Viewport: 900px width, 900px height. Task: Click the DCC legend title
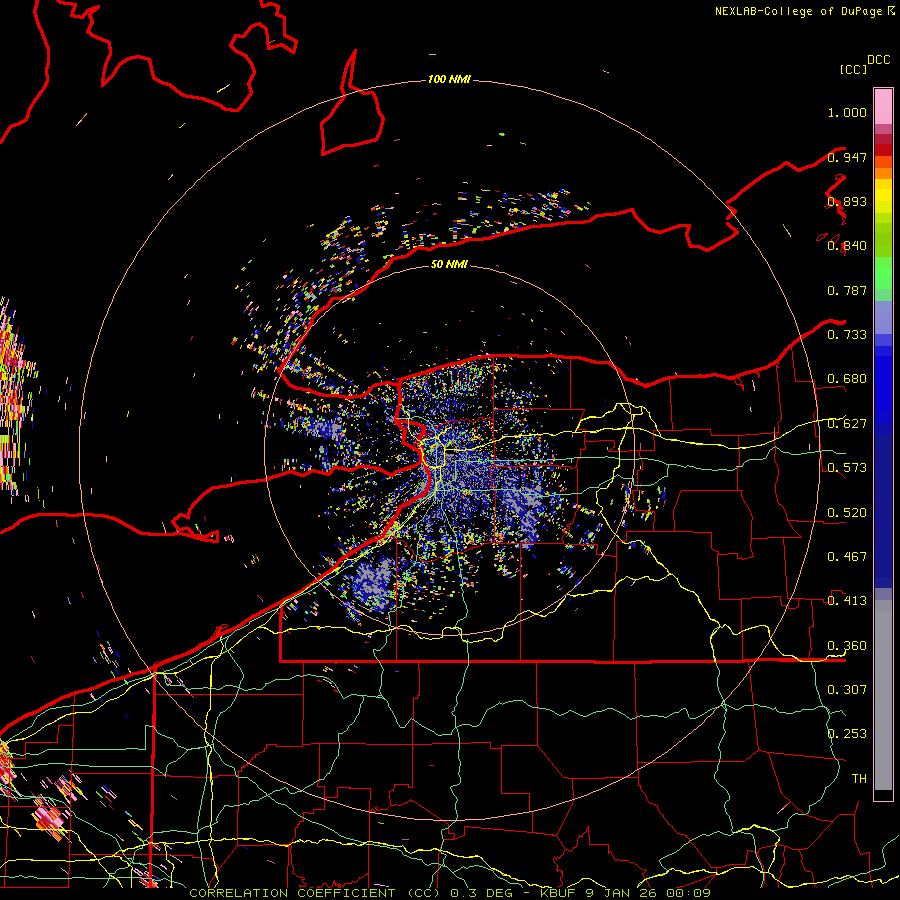point(878,60)
